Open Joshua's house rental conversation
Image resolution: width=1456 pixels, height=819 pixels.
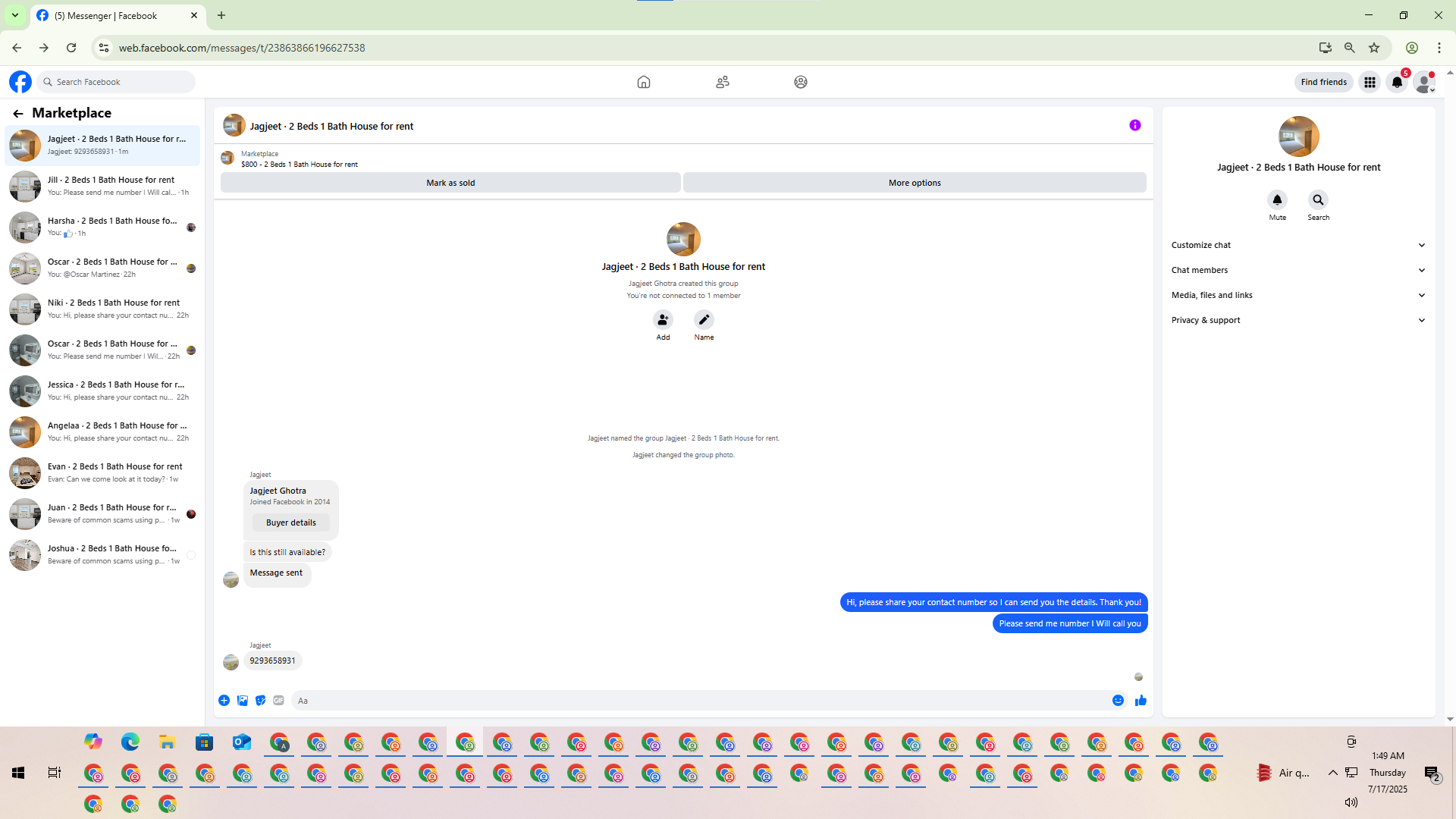(102, 555)
